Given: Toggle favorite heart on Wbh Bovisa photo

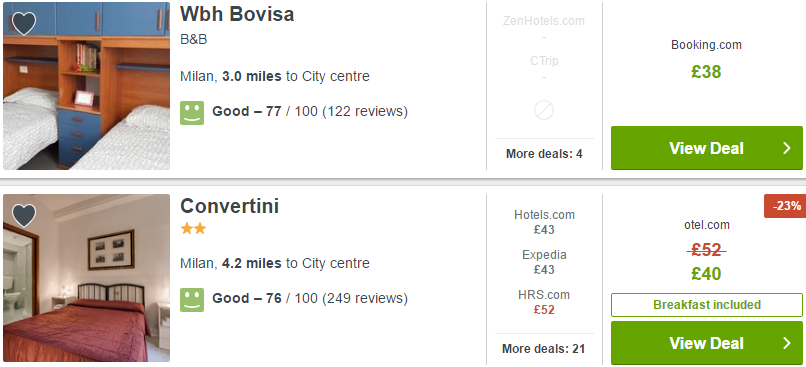Looking at the screenshot, I should click(x=24, y=24).
